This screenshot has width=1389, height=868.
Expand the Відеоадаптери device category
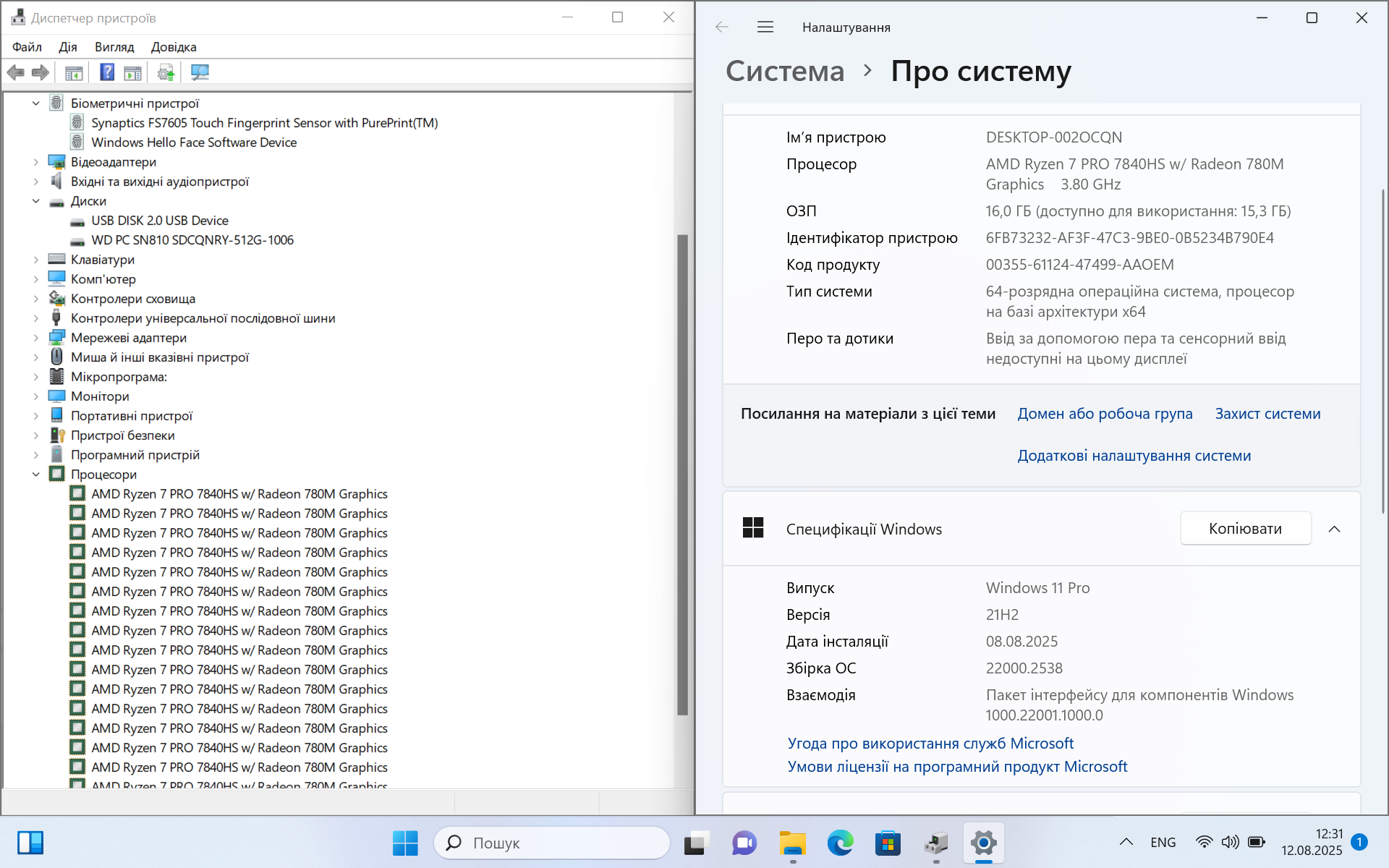coord(36,162)
